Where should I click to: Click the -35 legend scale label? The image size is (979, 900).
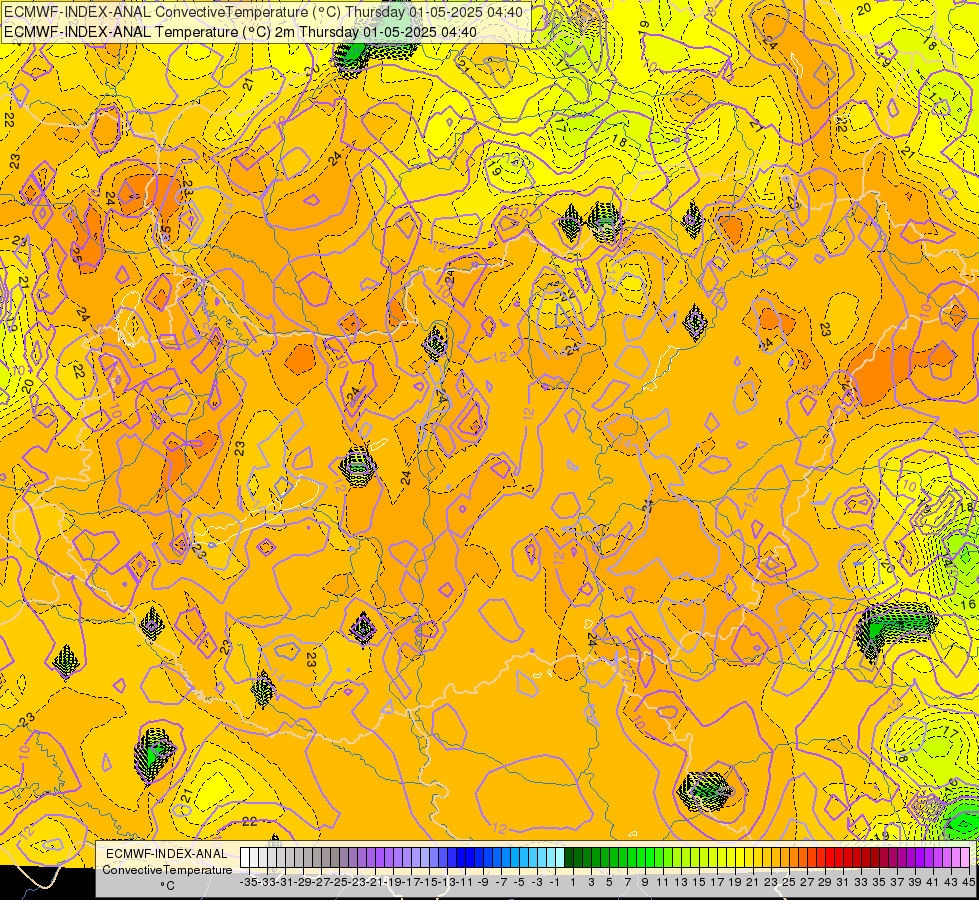(249, 882)
